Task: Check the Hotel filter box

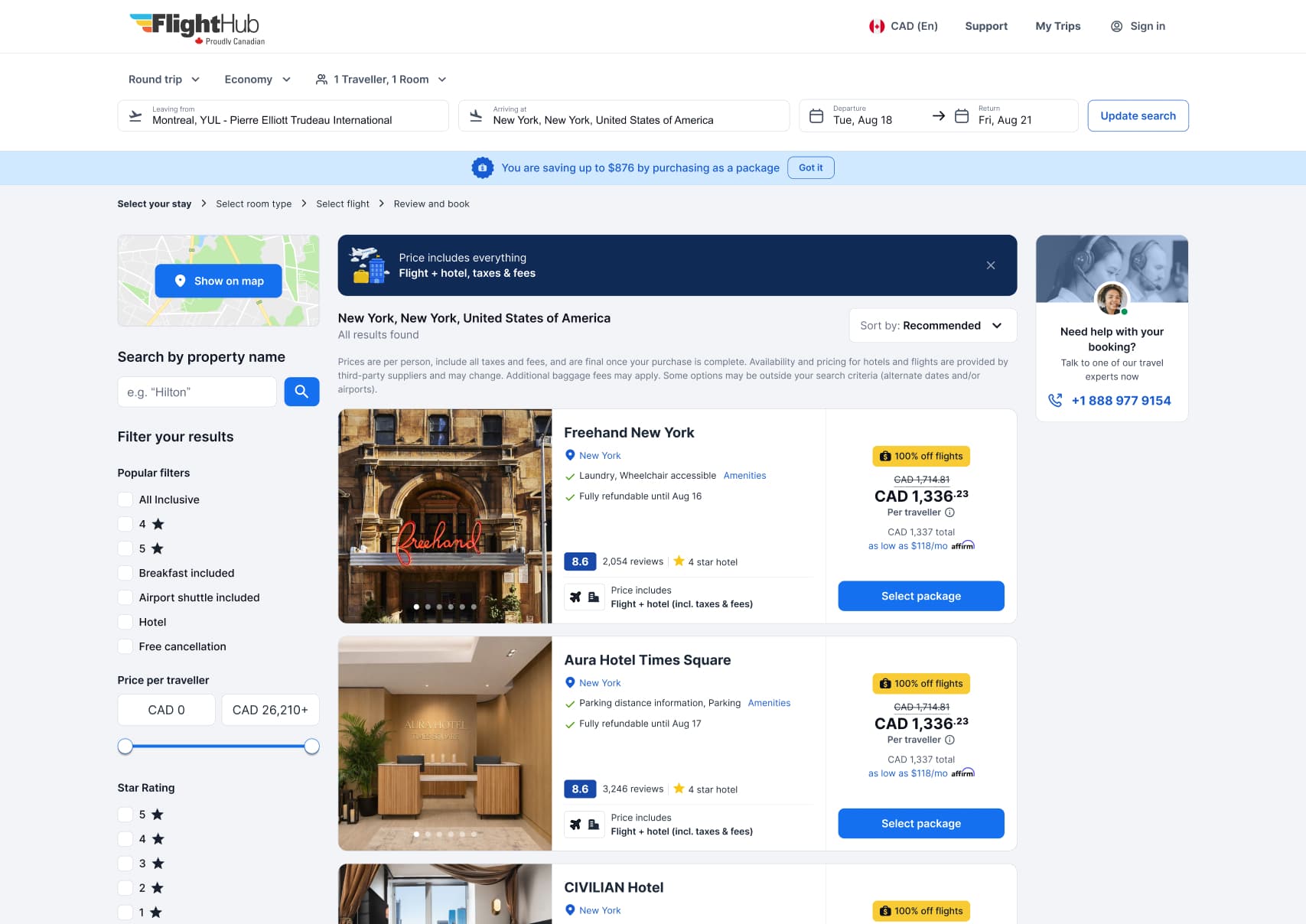Action: 125,622
